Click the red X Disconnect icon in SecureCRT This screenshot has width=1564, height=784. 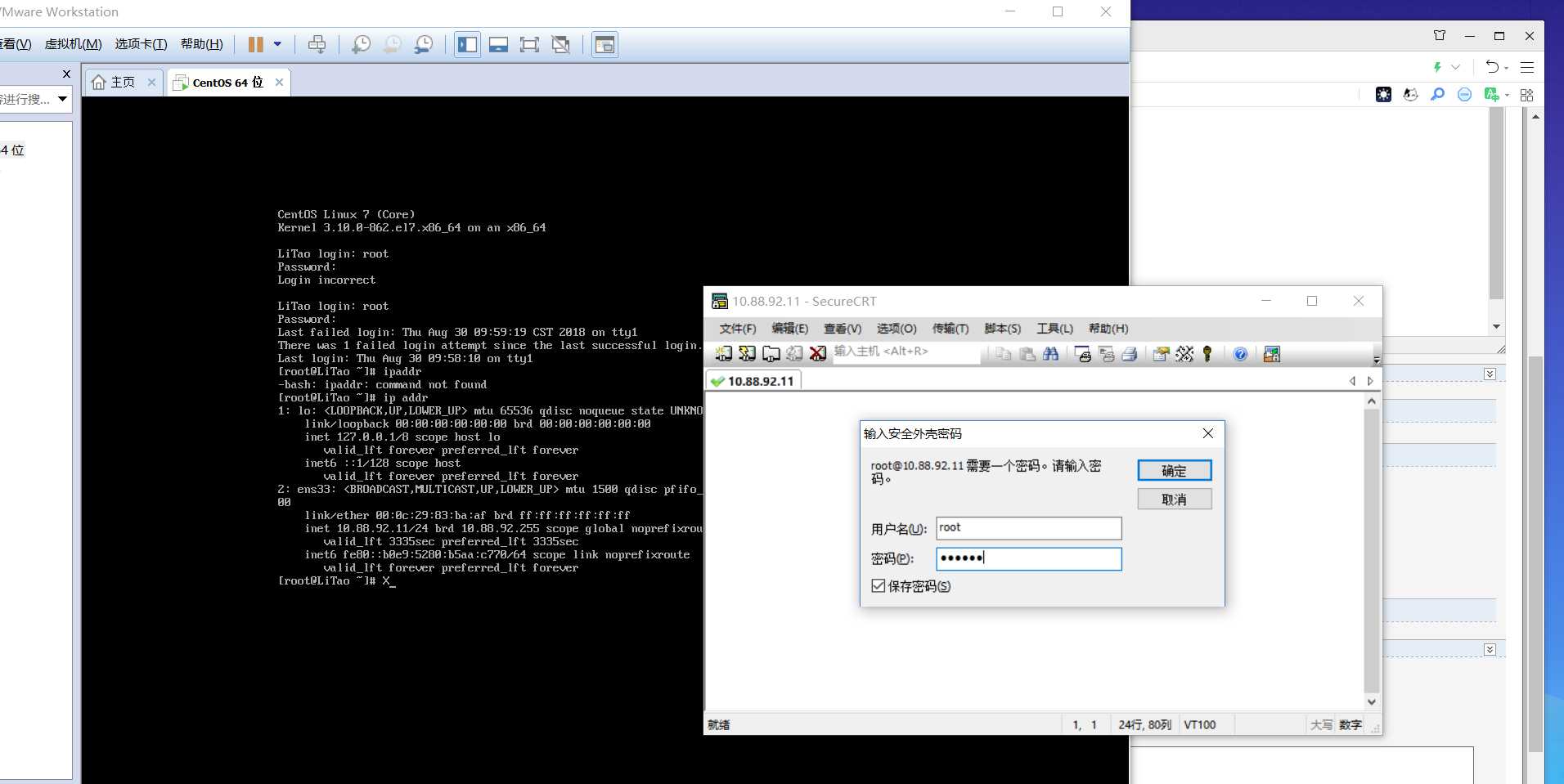[818, 354]
